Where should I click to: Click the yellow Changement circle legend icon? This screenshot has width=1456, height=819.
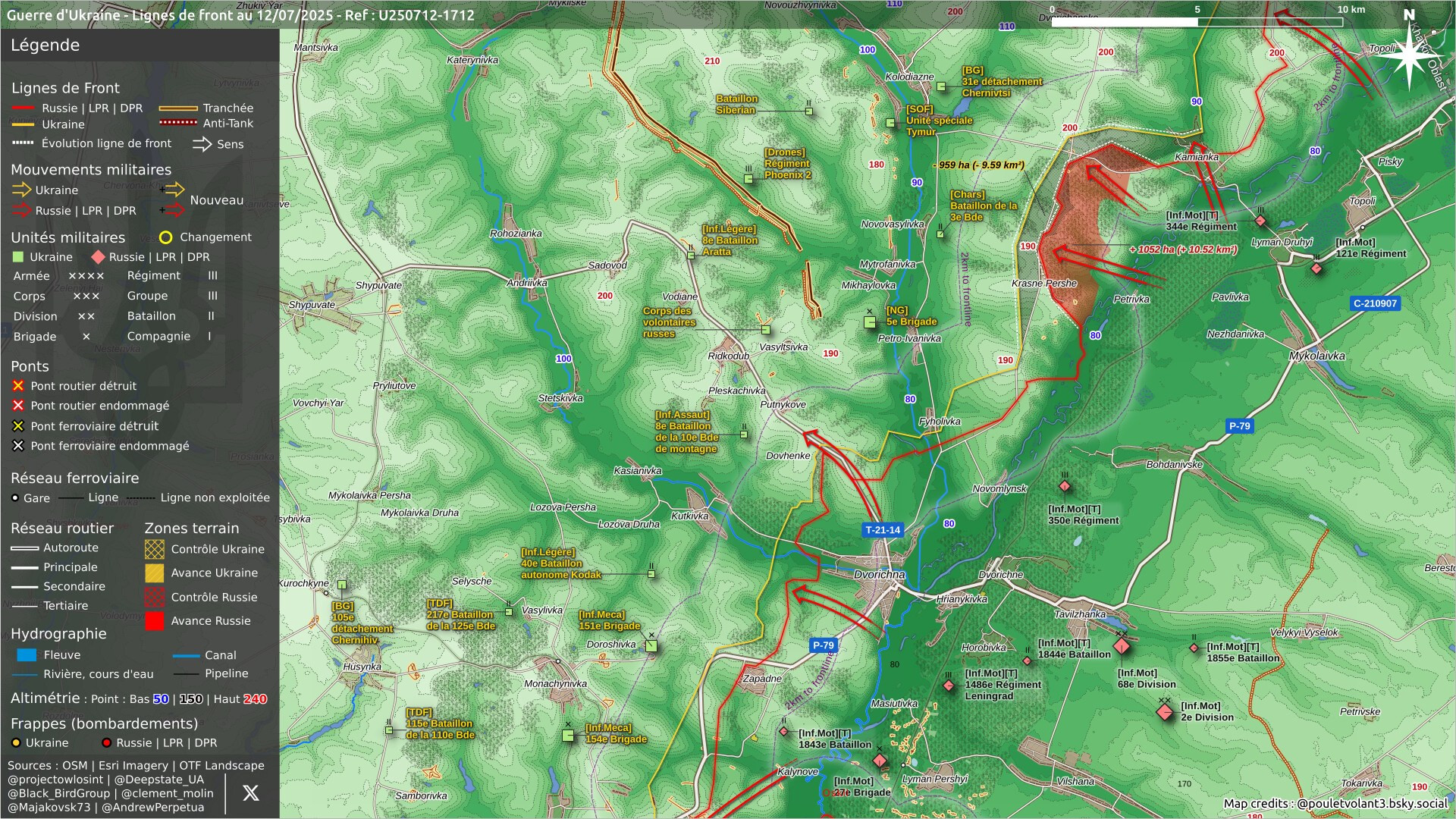165,237
